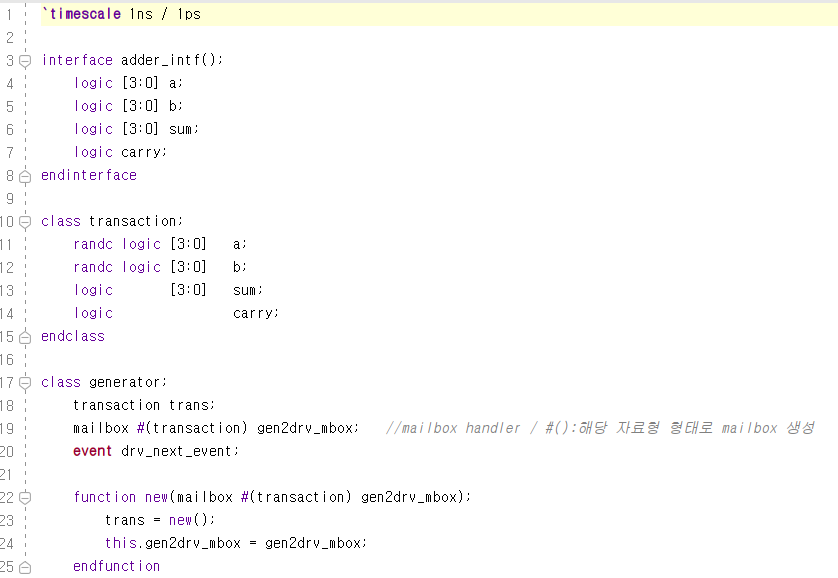Click the 'event' keyword on line 20
This screenshot has height=578, width=838.
click(92, 451)
